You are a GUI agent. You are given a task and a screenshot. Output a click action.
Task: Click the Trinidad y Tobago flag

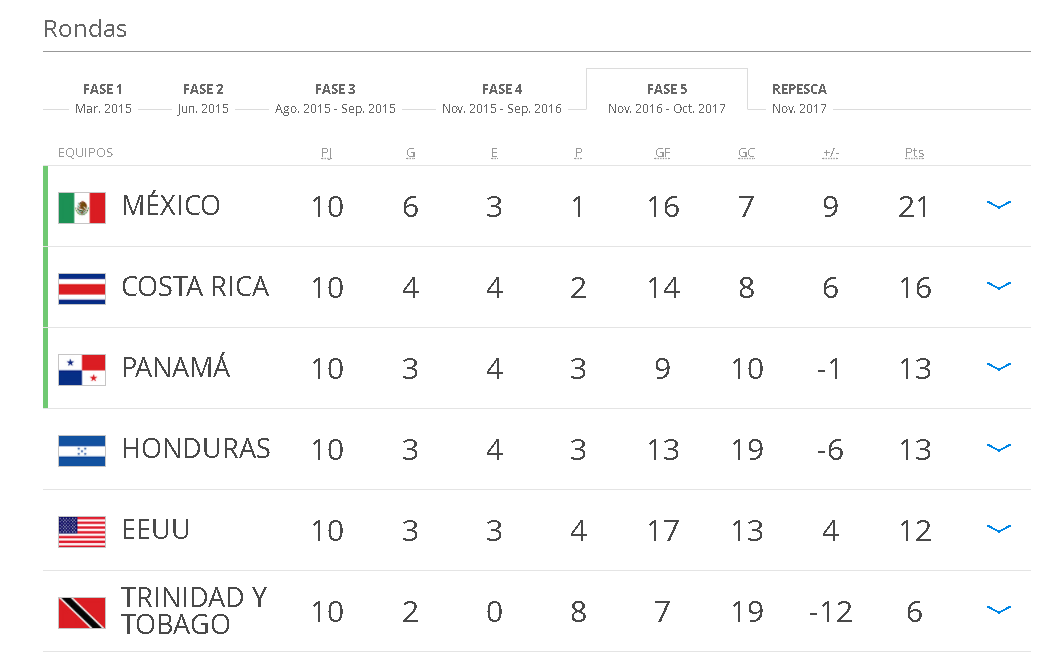82,612
